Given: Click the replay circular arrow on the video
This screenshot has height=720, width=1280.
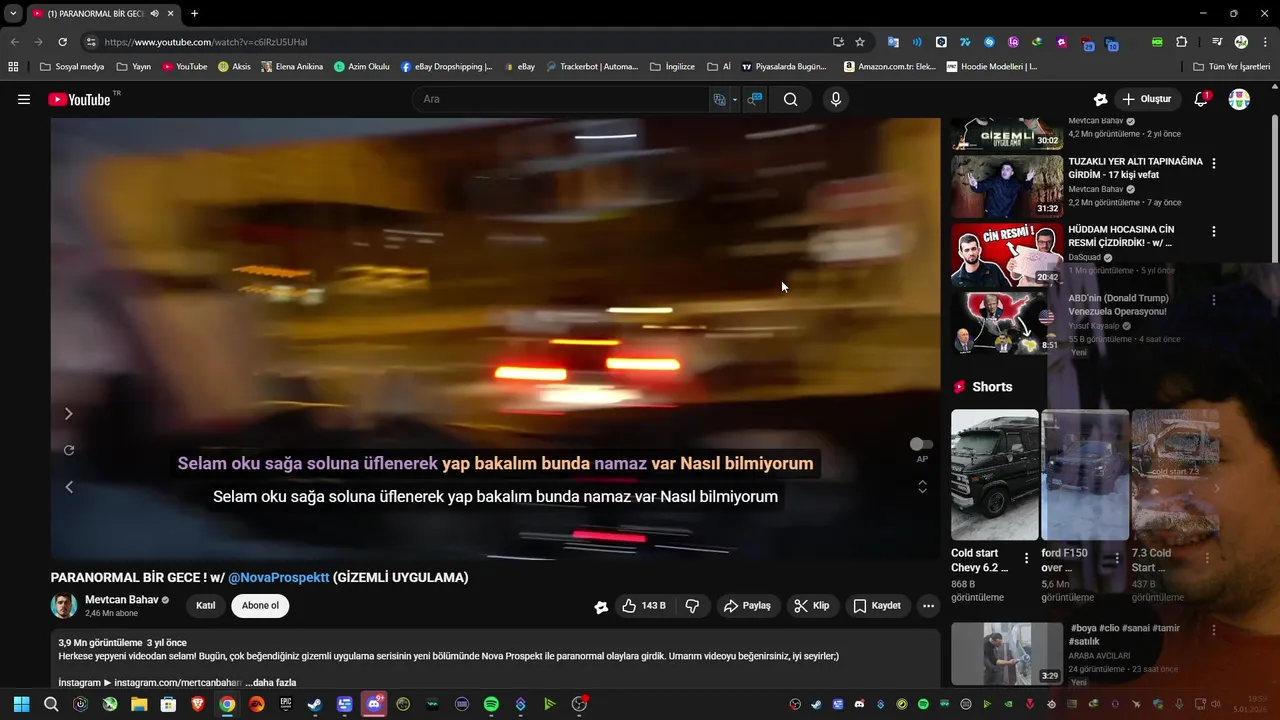Looking at the screenshot, I should click(x=69, y=450).
